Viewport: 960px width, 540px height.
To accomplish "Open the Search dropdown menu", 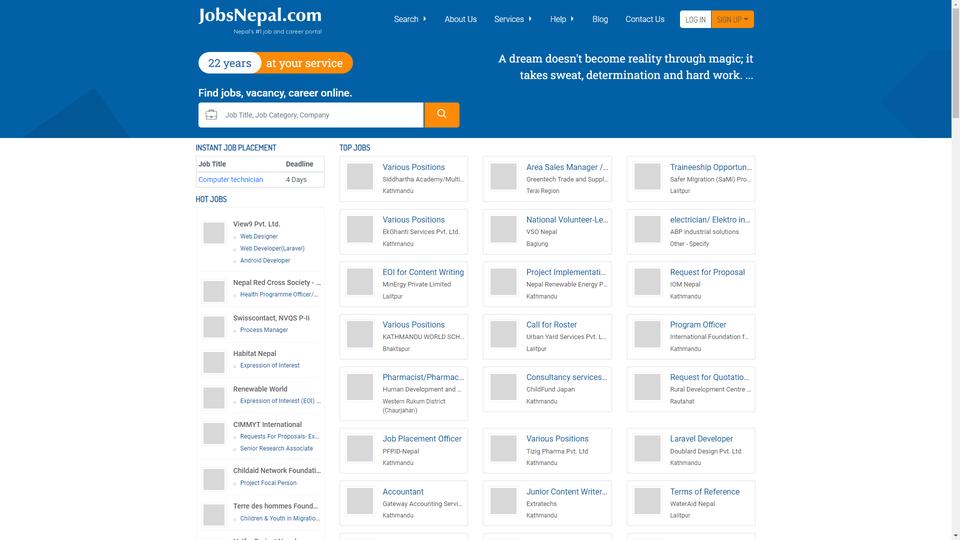I will 410,19.
